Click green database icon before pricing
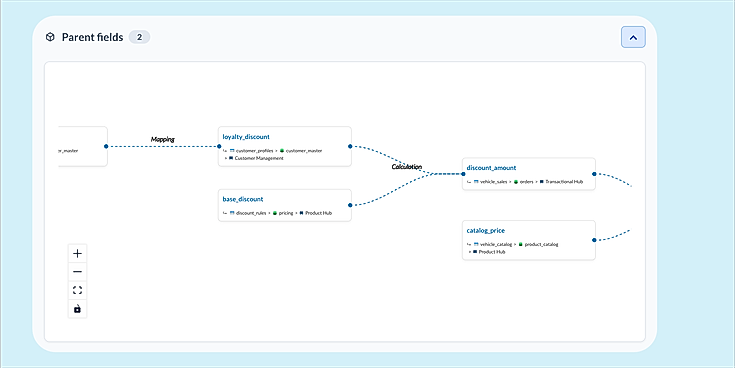The height and width of the screenshot is (368, 735). pos(275,213)
